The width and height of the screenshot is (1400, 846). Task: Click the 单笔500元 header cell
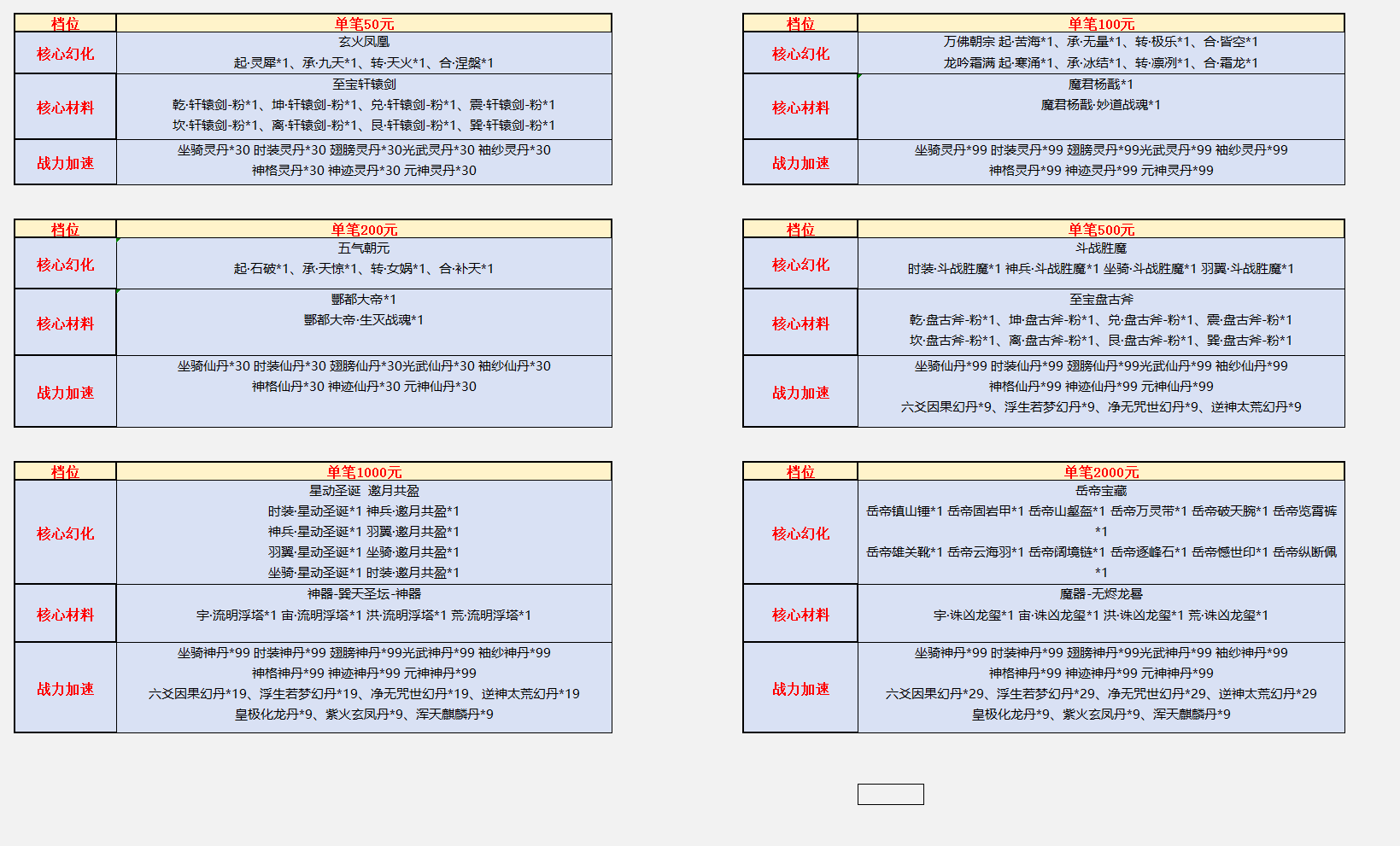coord(1100,230)
